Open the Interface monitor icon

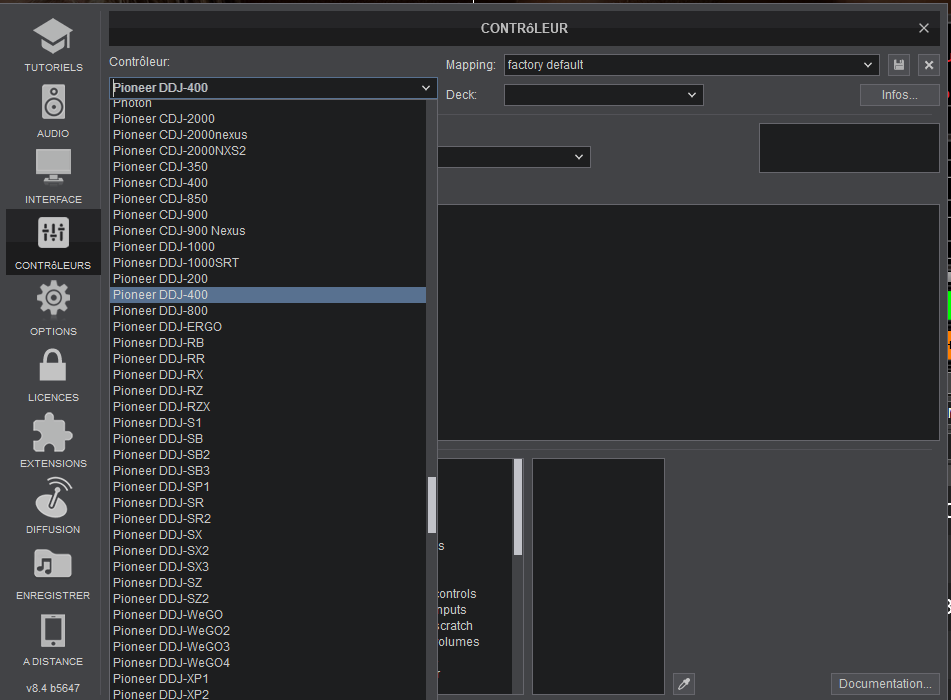click(x=53, y=175)
